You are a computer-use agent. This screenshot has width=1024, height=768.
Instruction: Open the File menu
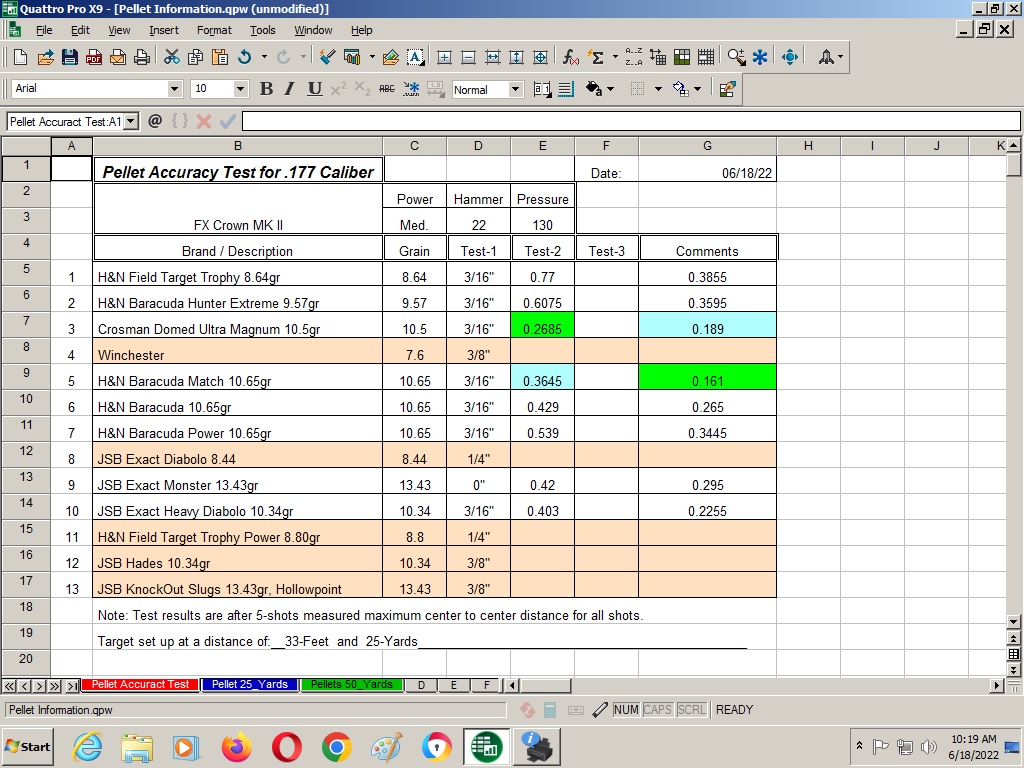(x=44, y=30)
